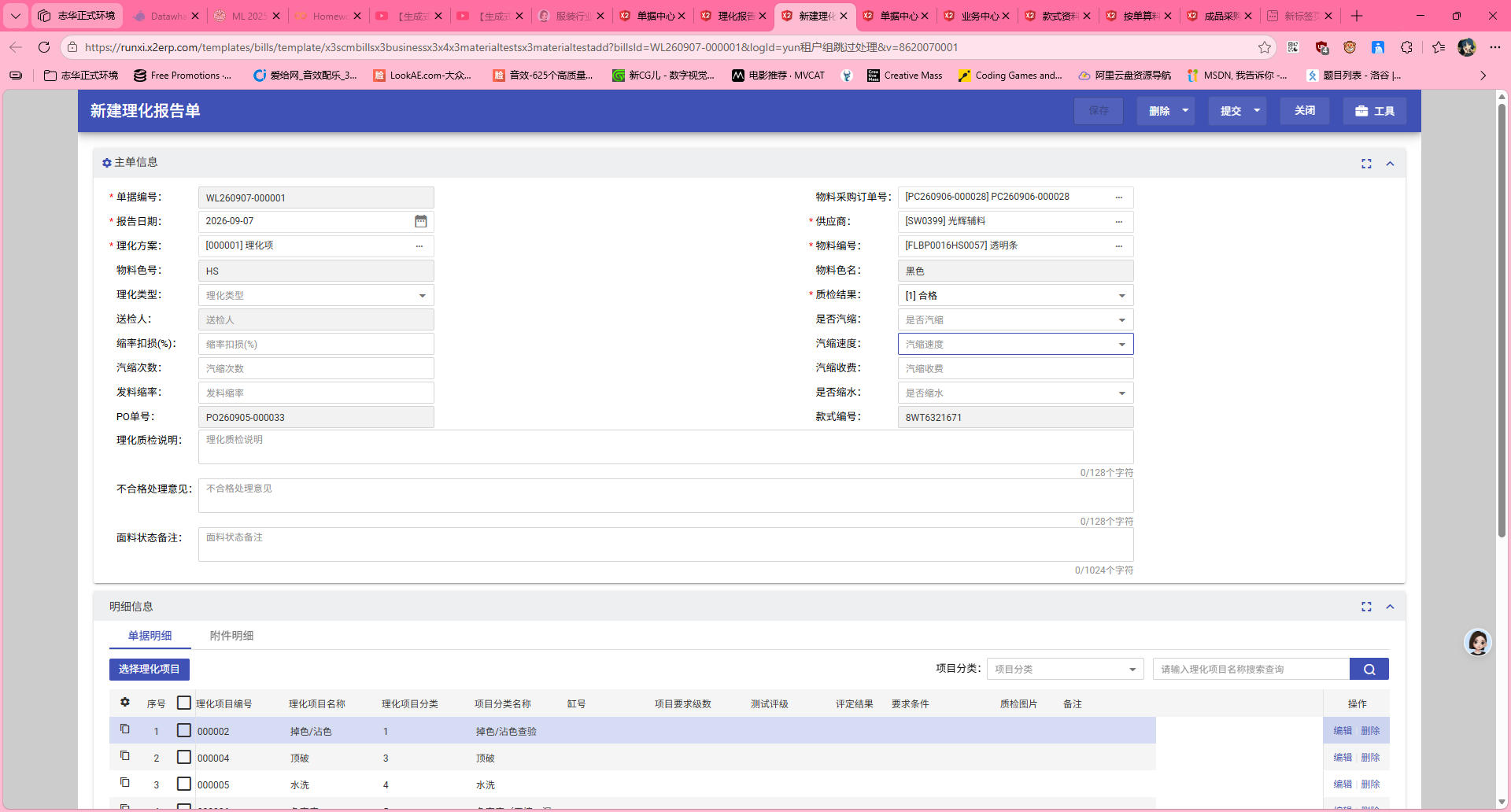Collapse the 明细信息 section
1511x812 pixels.
click(x=1390, y=607)
